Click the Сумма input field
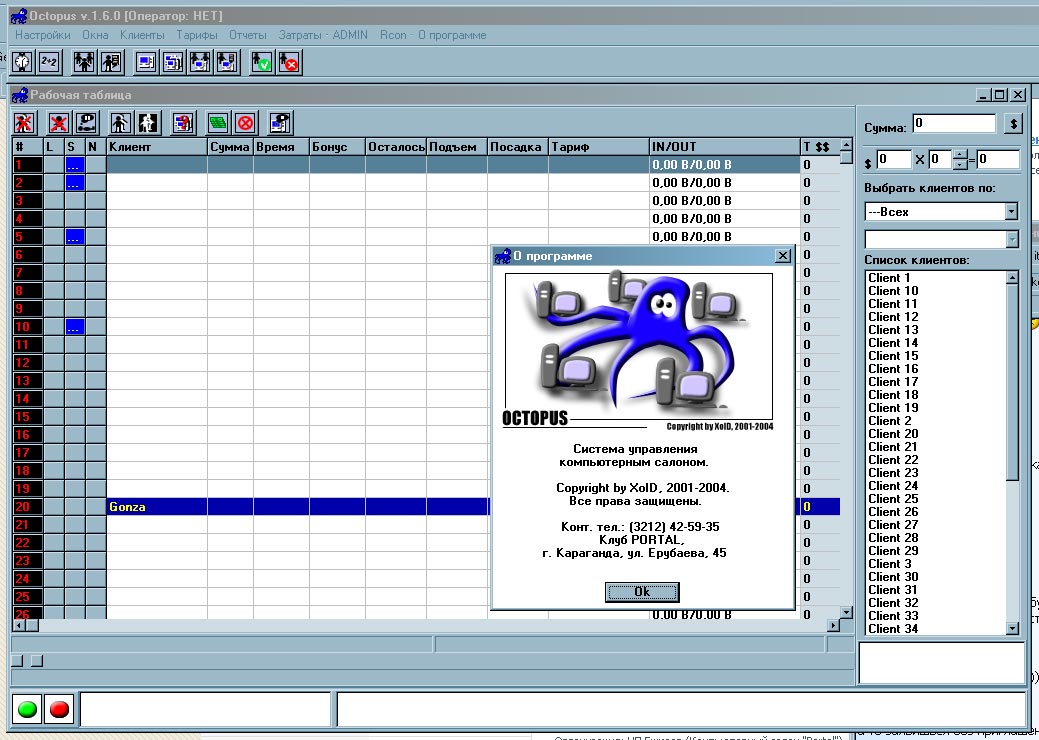The height and width of the screenshot is (740, 1039). pos(953,124)
